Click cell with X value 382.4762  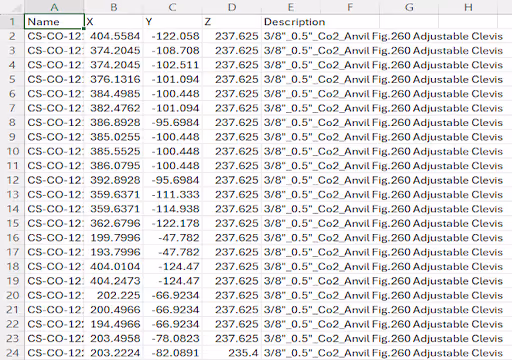113,108
